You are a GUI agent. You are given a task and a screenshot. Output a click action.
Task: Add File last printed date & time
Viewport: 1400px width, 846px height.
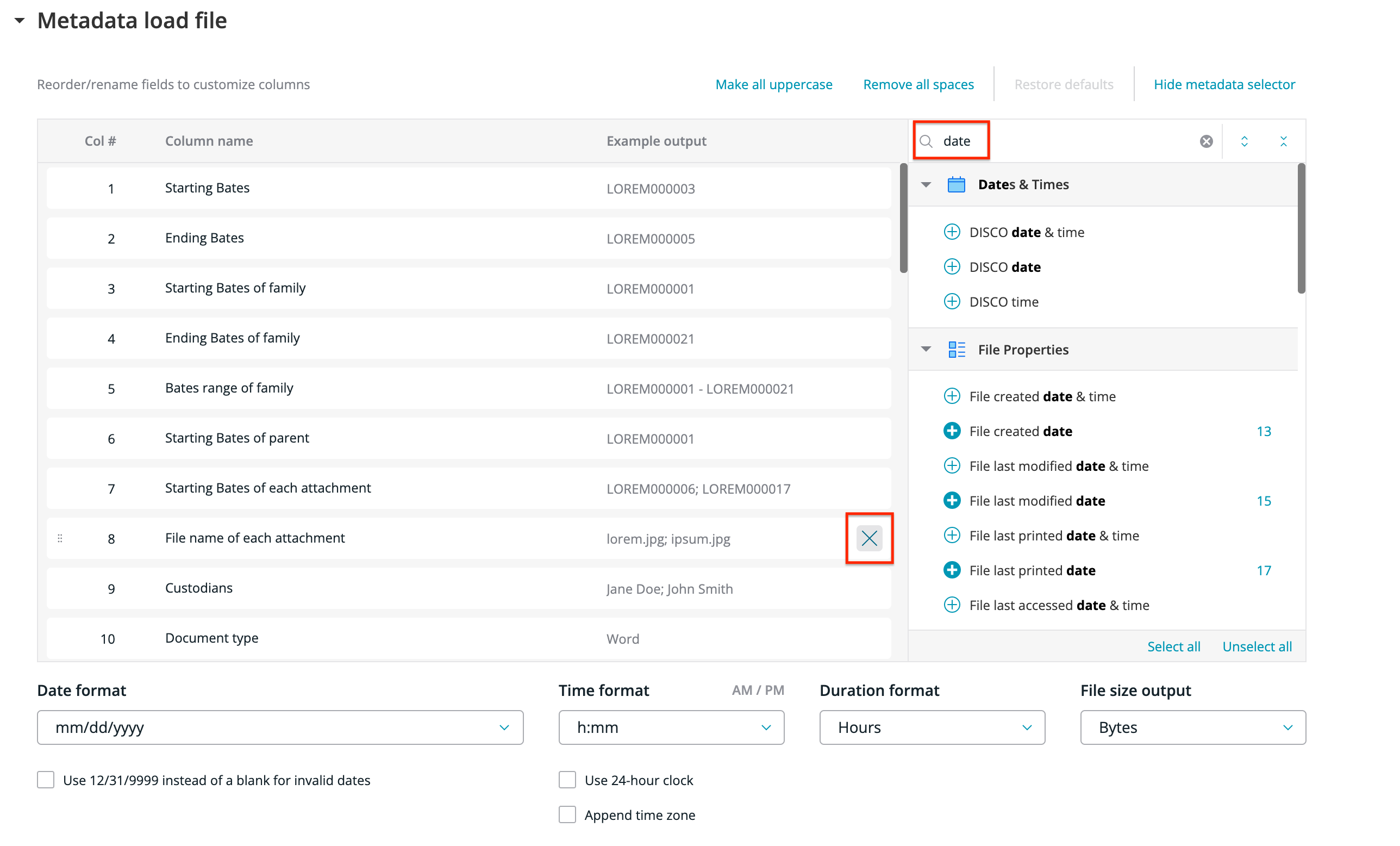pyautogui.click(x=952, y=535)
